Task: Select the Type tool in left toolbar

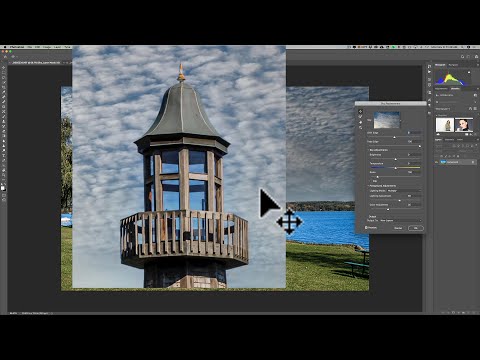Action: [x=4, y=155]
